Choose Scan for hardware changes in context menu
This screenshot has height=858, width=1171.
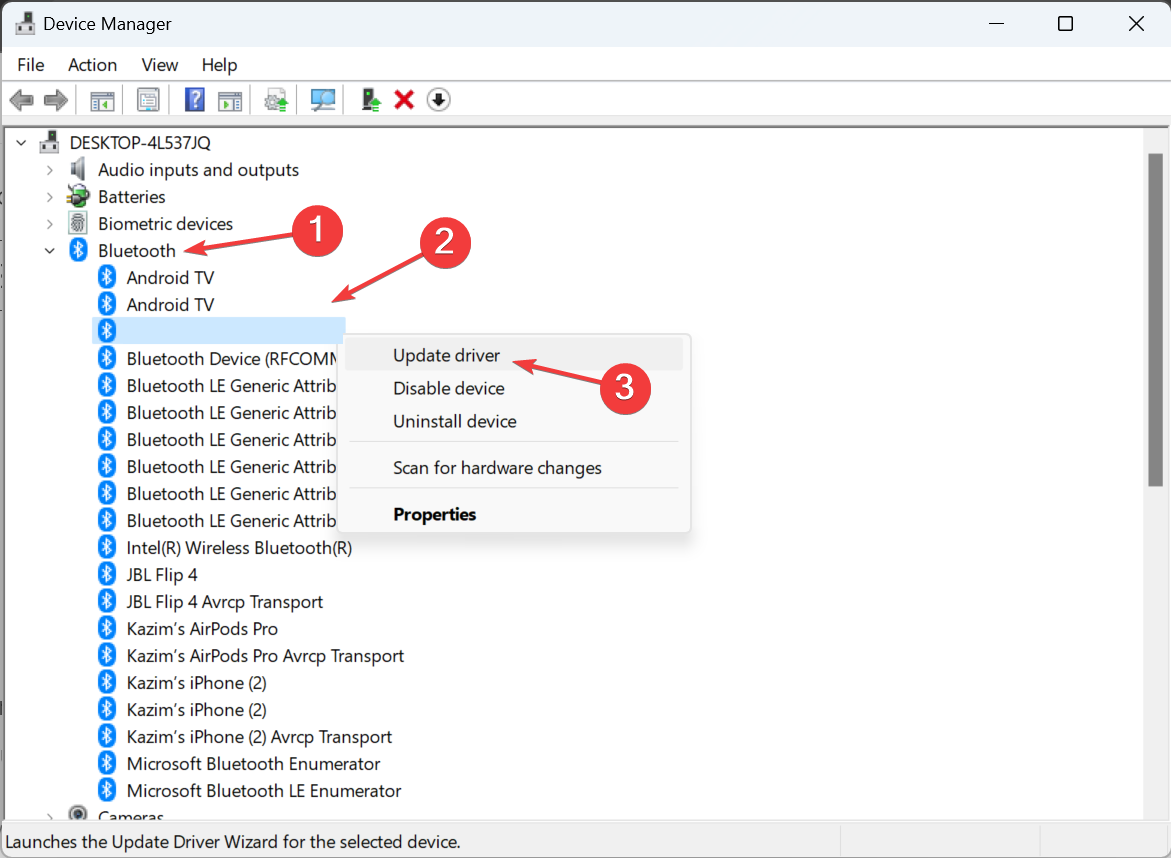(514, 468)
